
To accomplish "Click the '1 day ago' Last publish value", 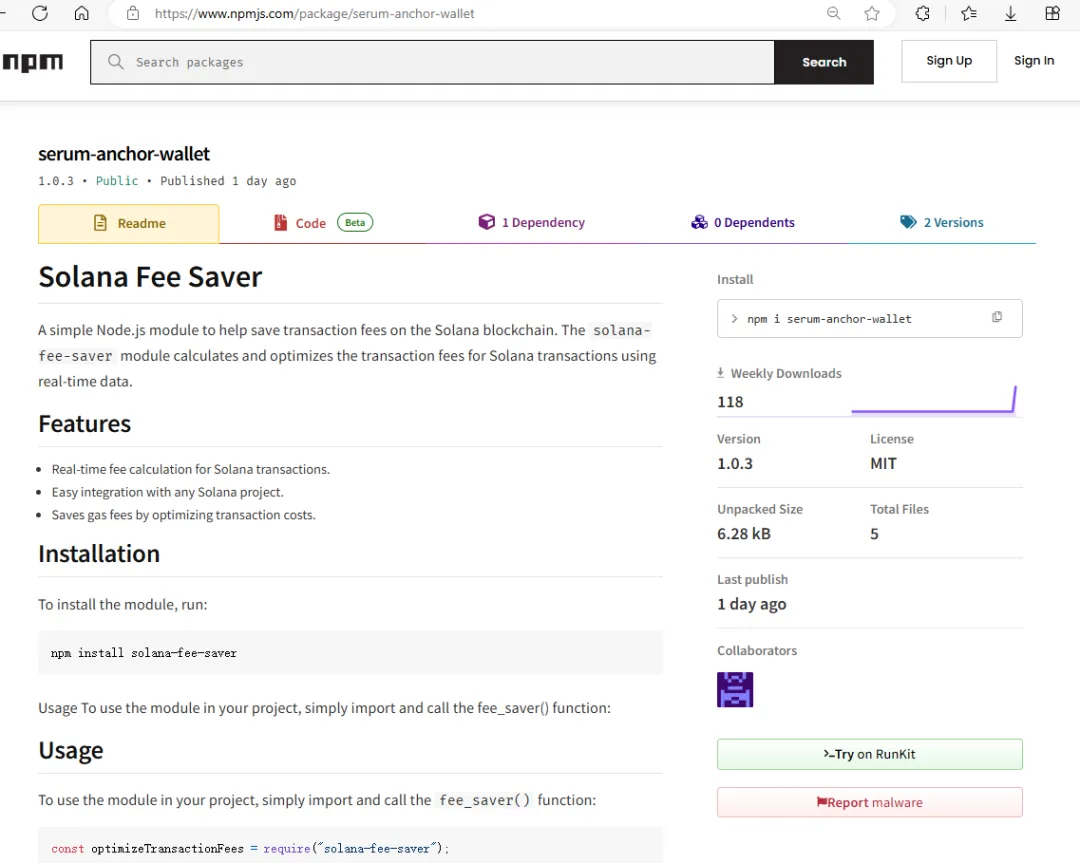I will pyautogui.click(x=751, y=604).
